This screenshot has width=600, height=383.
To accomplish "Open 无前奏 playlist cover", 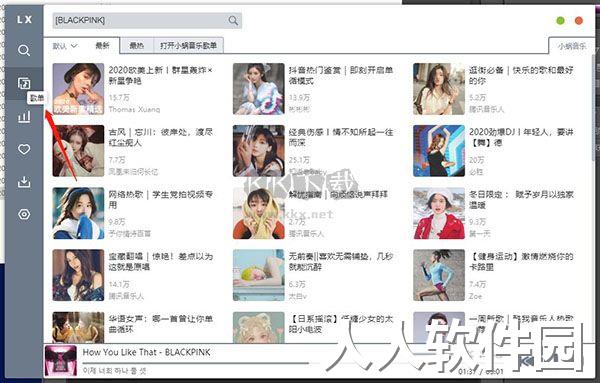I will pyautogui.click(x=259, y=275).
